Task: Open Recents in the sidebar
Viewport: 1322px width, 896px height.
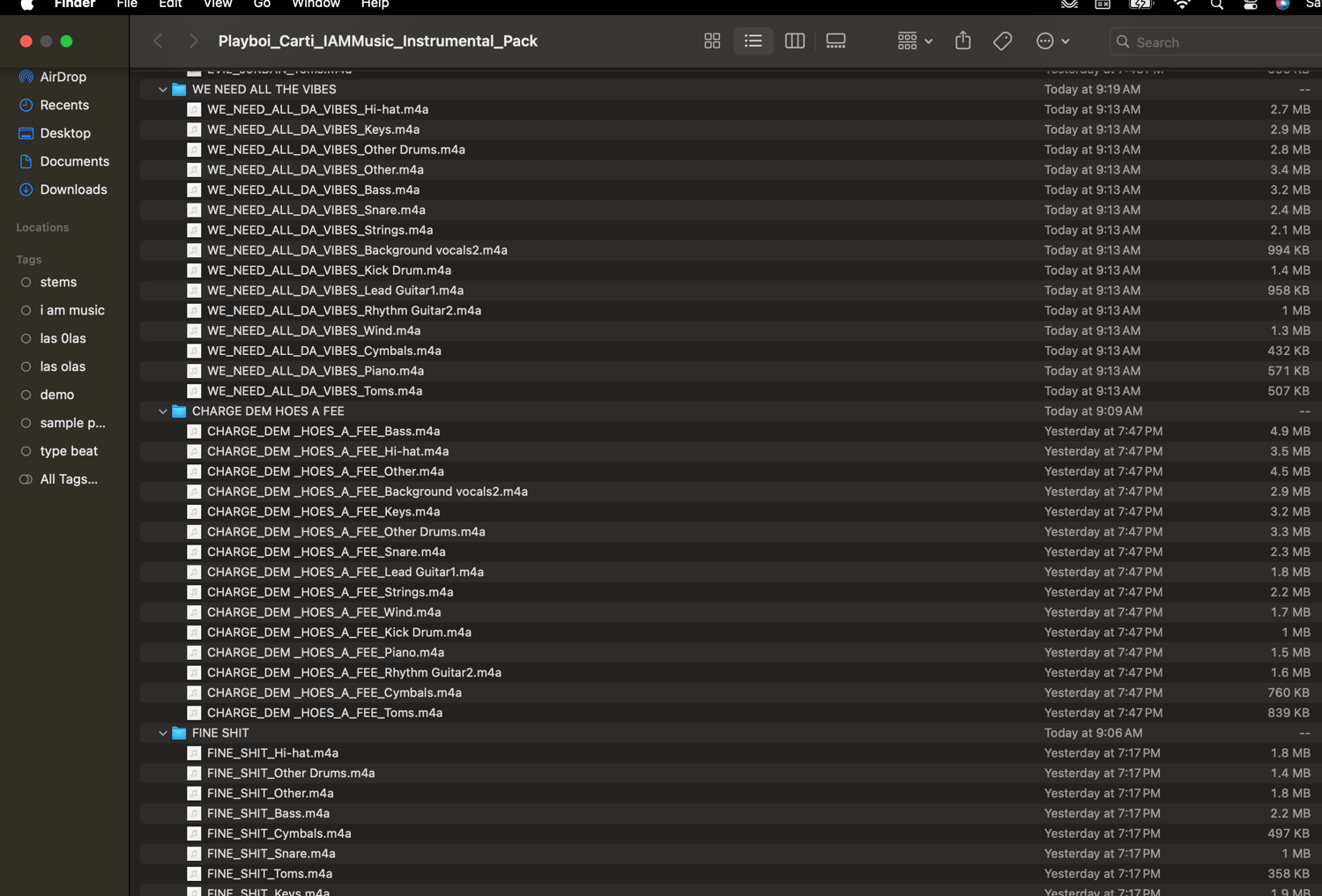Action: [x=64, y=105]
